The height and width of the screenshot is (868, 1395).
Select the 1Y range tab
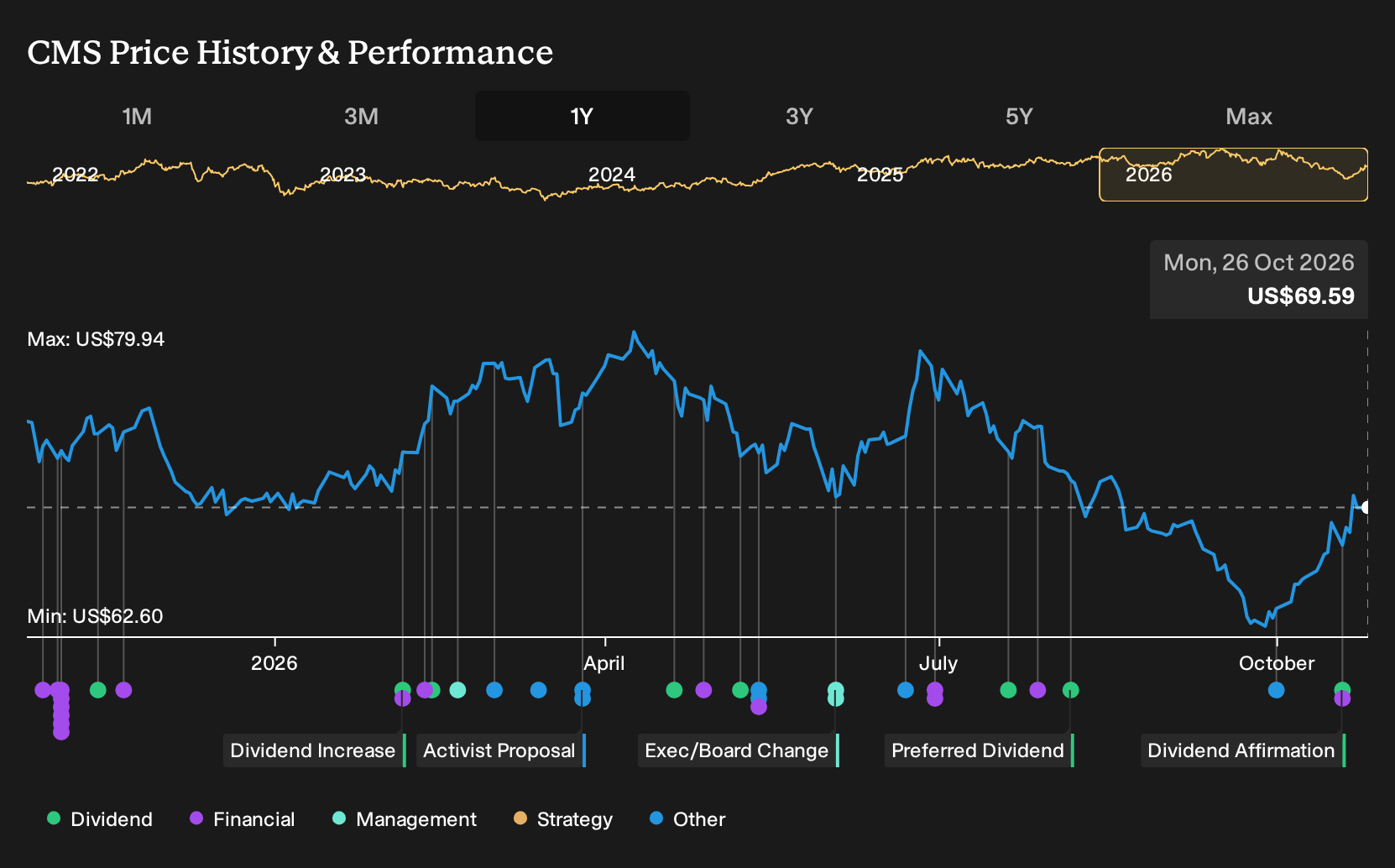point(583,116)
